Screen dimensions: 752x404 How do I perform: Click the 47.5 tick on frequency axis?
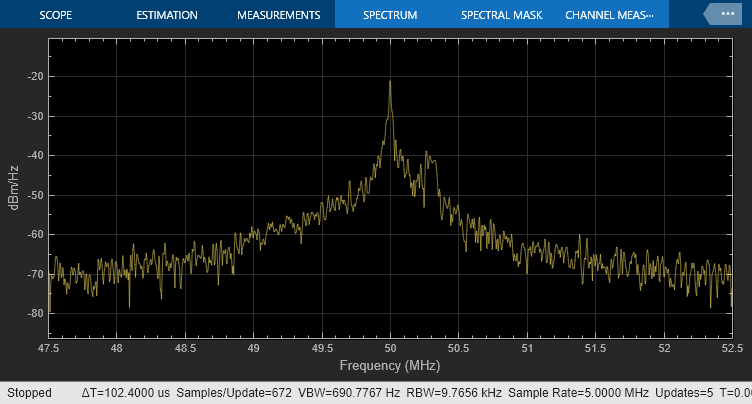tap(49, 348)
